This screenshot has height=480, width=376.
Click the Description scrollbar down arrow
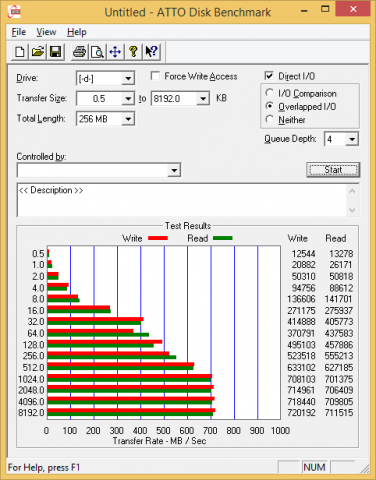tap(352, 210)
